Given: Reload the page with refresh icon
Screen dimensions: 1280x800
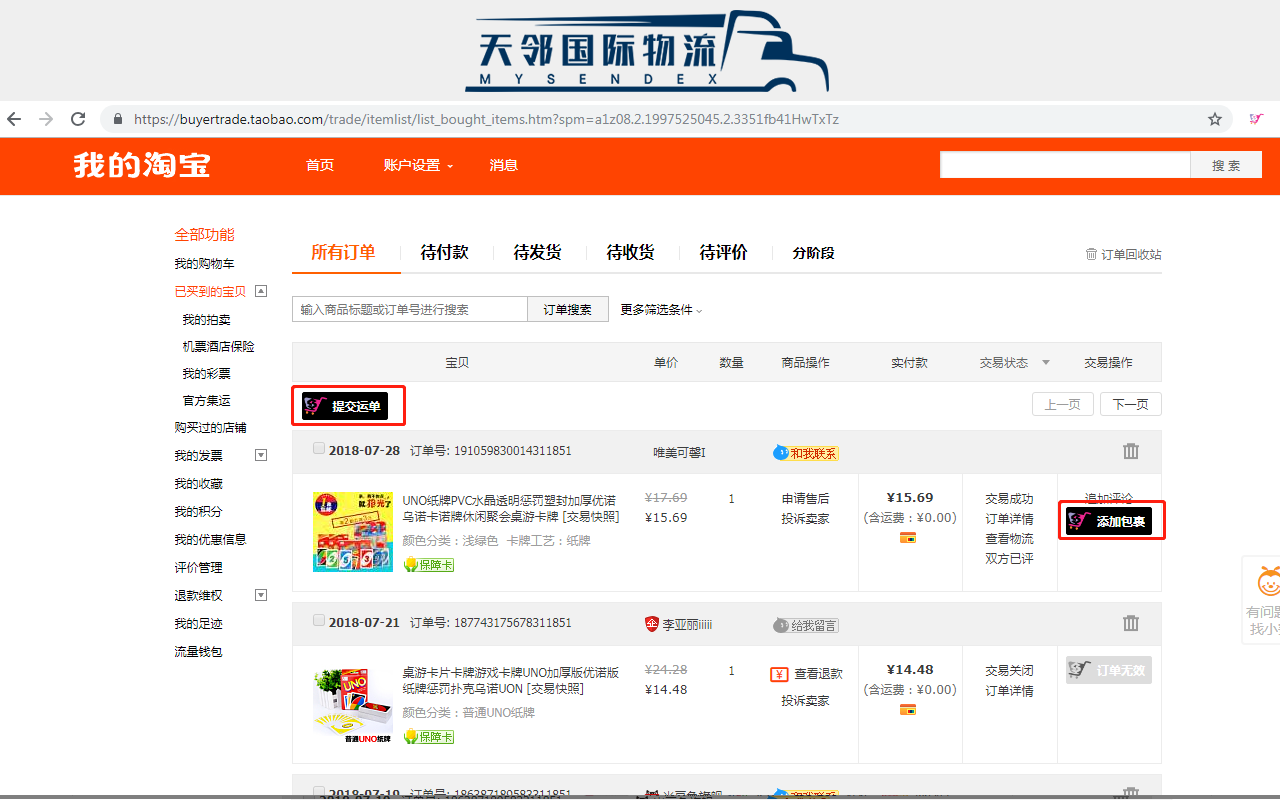Looking at the screenshot, I should [x=78, y=119].
